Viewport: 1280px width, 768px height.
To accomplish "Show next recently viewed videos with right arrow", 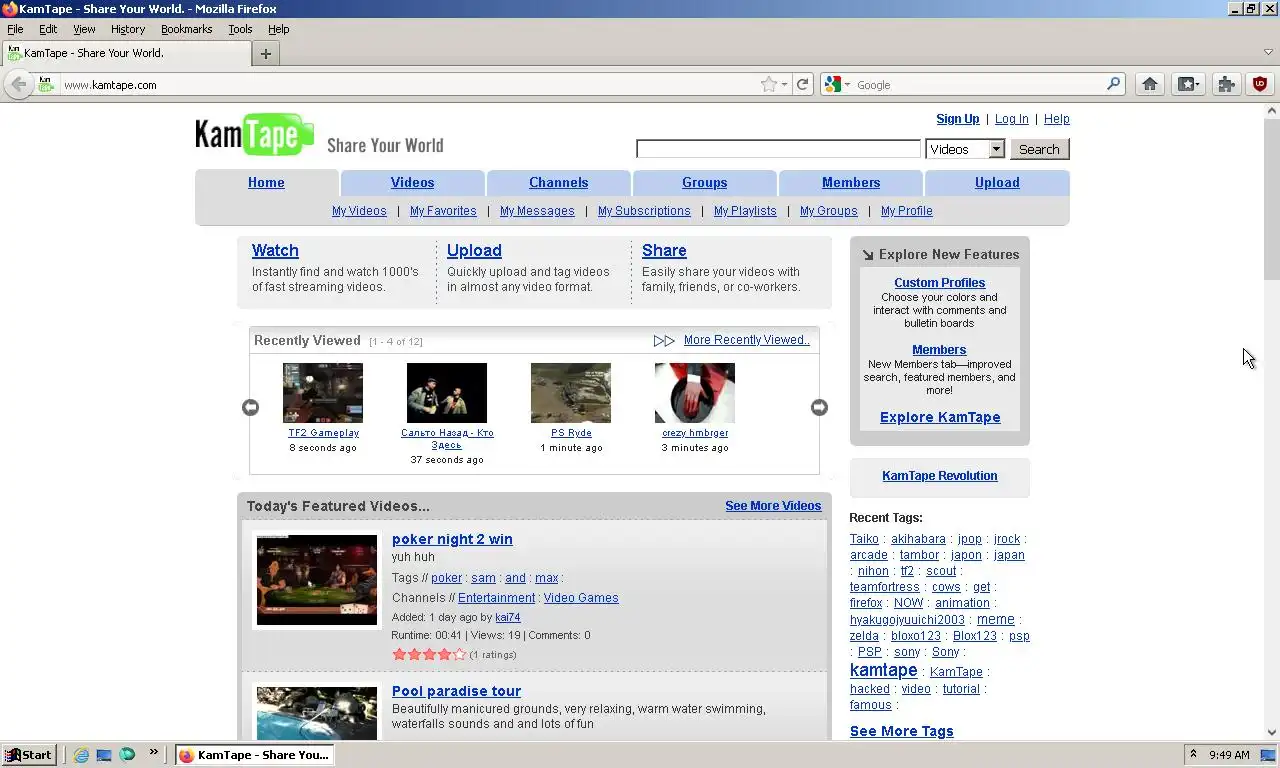I will point(819,407).
